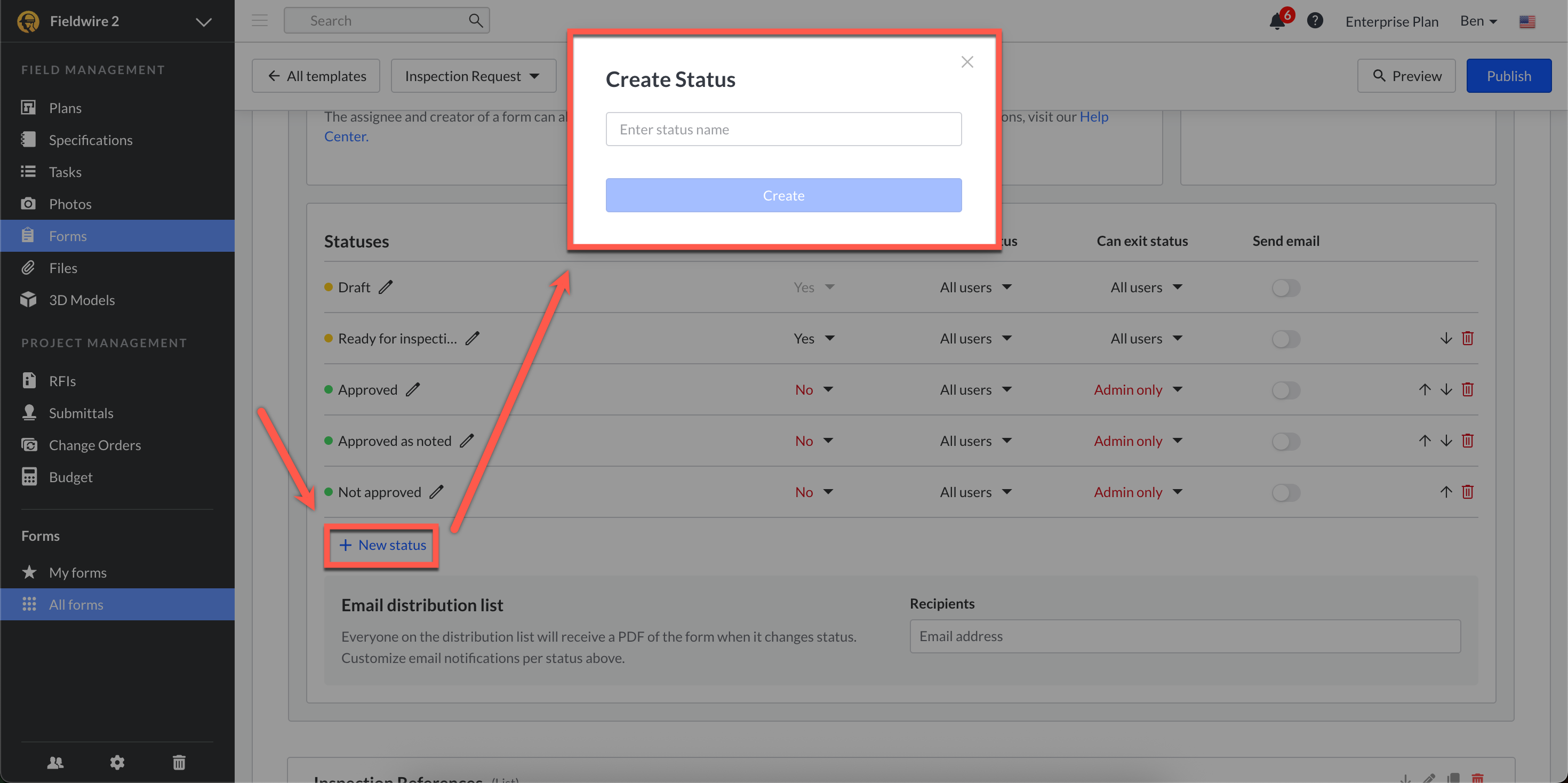Click the search magnifier icon
Image resolution: width=1568 pixels, height=783 pixels.
coord(475,21)
